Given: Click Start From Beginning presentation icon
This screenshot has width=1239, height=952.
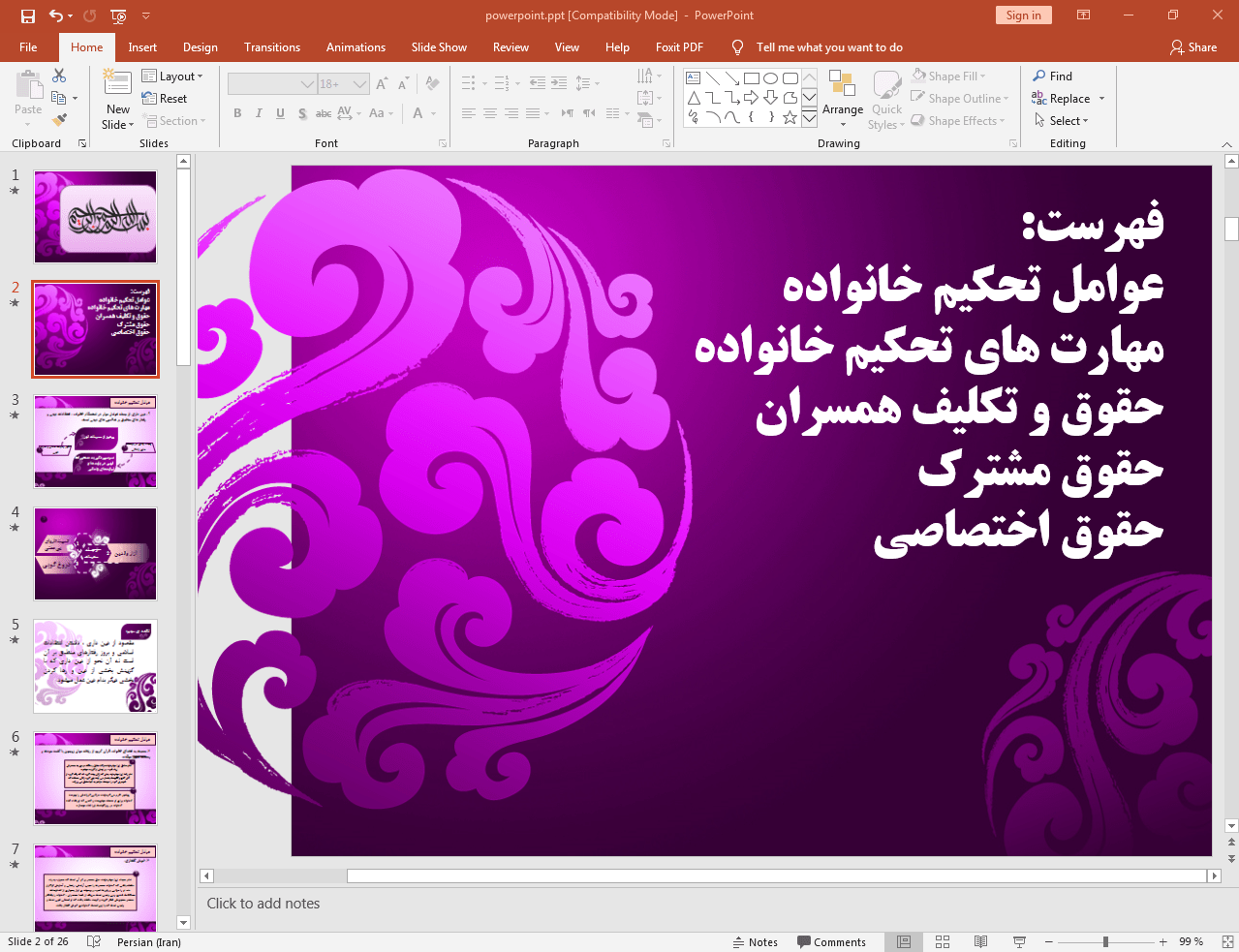Looking at the screenshot, I should click(118, 15).
